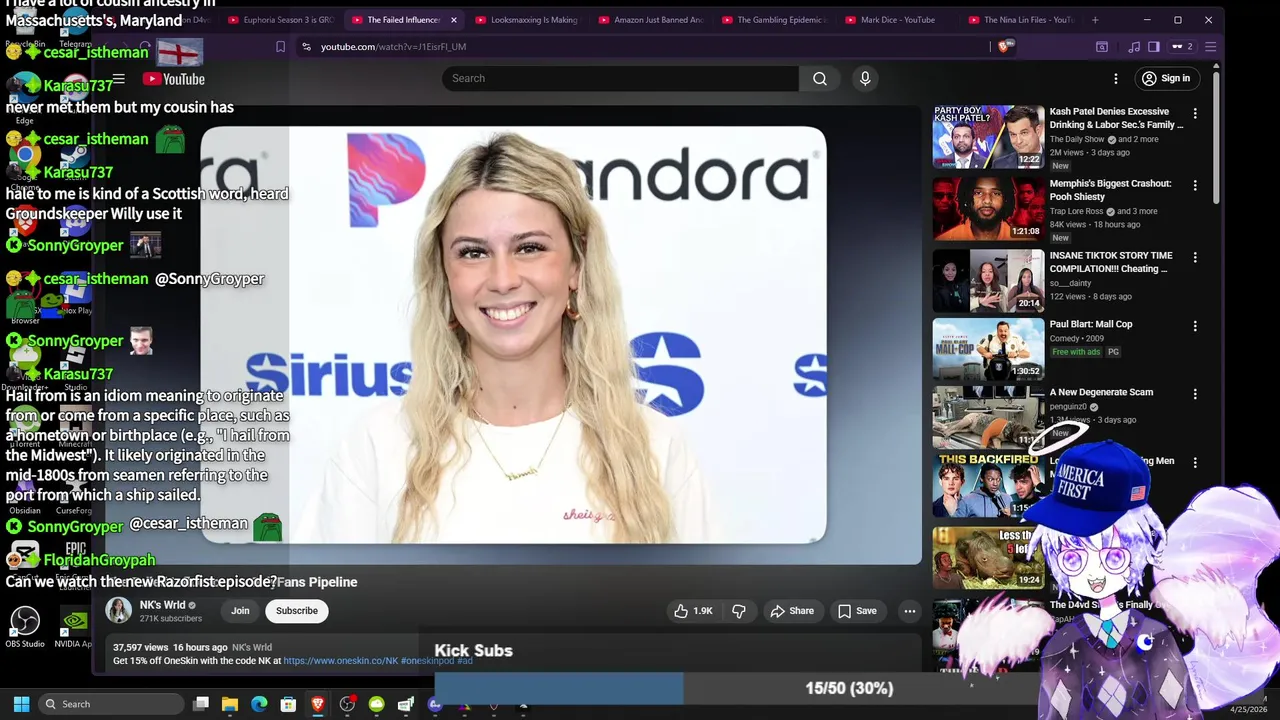This screenshot has width=1280, height=720.
Task: Open Brave main hamburger menu
Action: [1210, 47]
